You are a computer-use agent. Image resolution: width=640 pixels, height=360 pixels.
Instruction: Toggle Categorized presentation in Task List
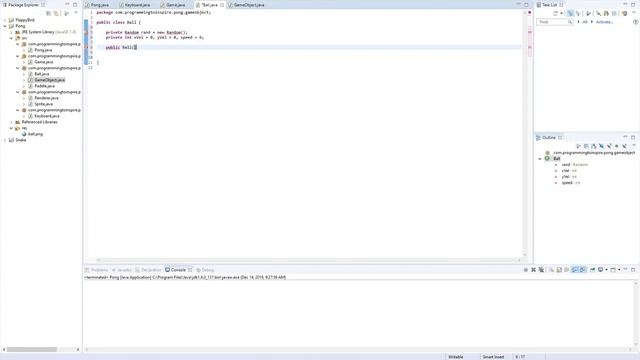[x=570, y=13]
